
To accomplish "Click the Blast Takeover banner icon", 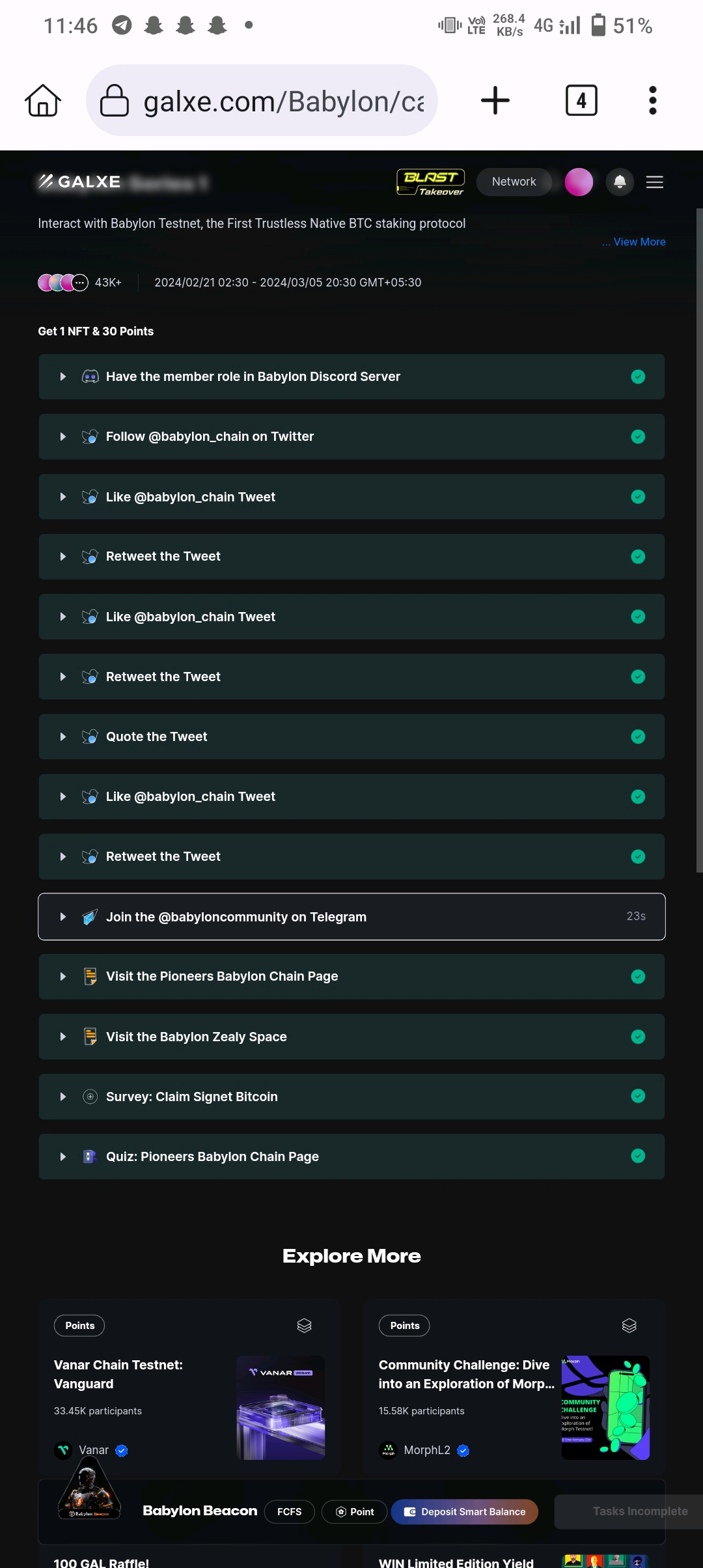I will pos(430,182).
